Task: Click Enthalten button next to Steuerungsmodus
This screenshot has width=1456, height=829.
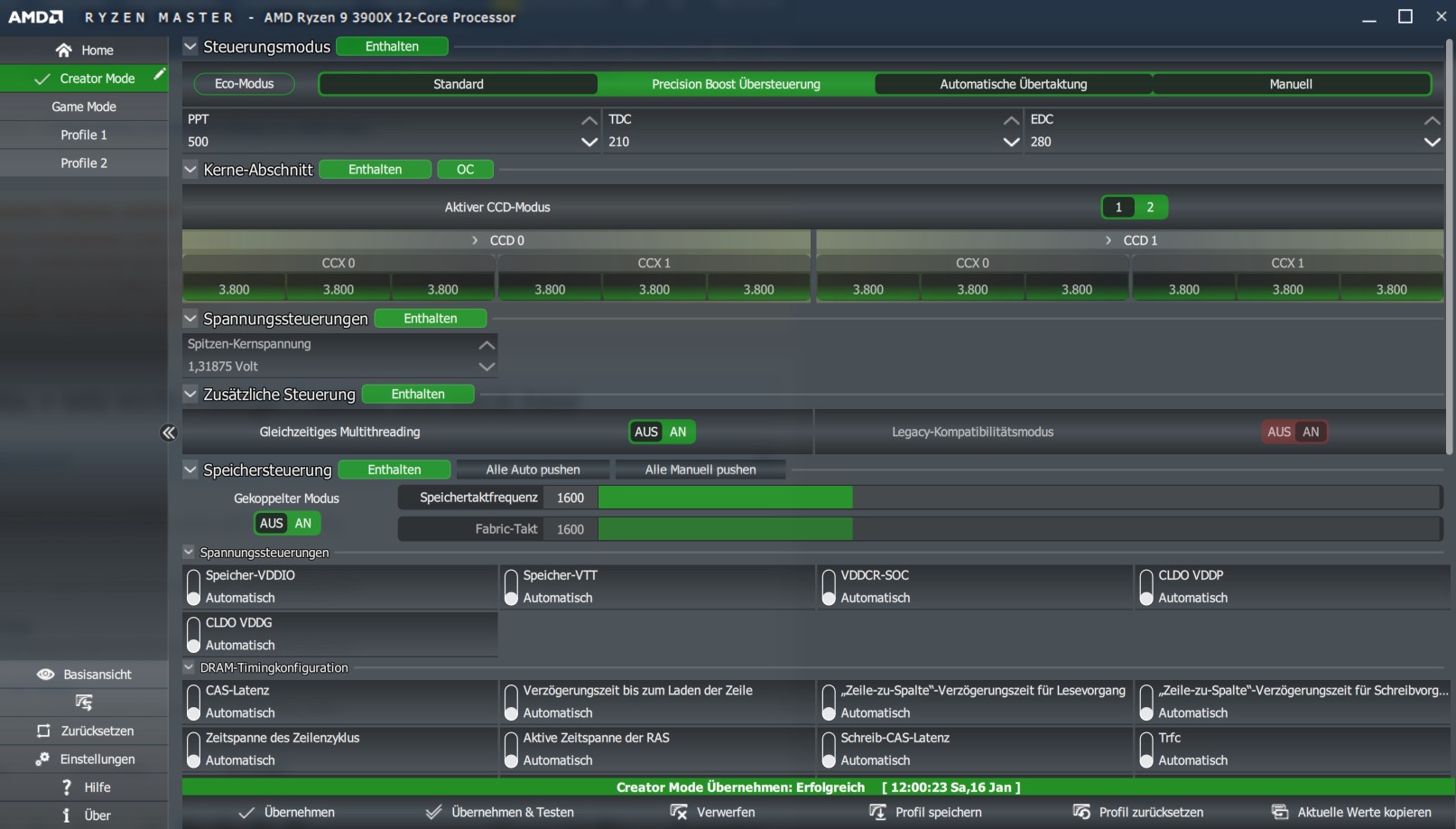Action: (x=392, y=46)
